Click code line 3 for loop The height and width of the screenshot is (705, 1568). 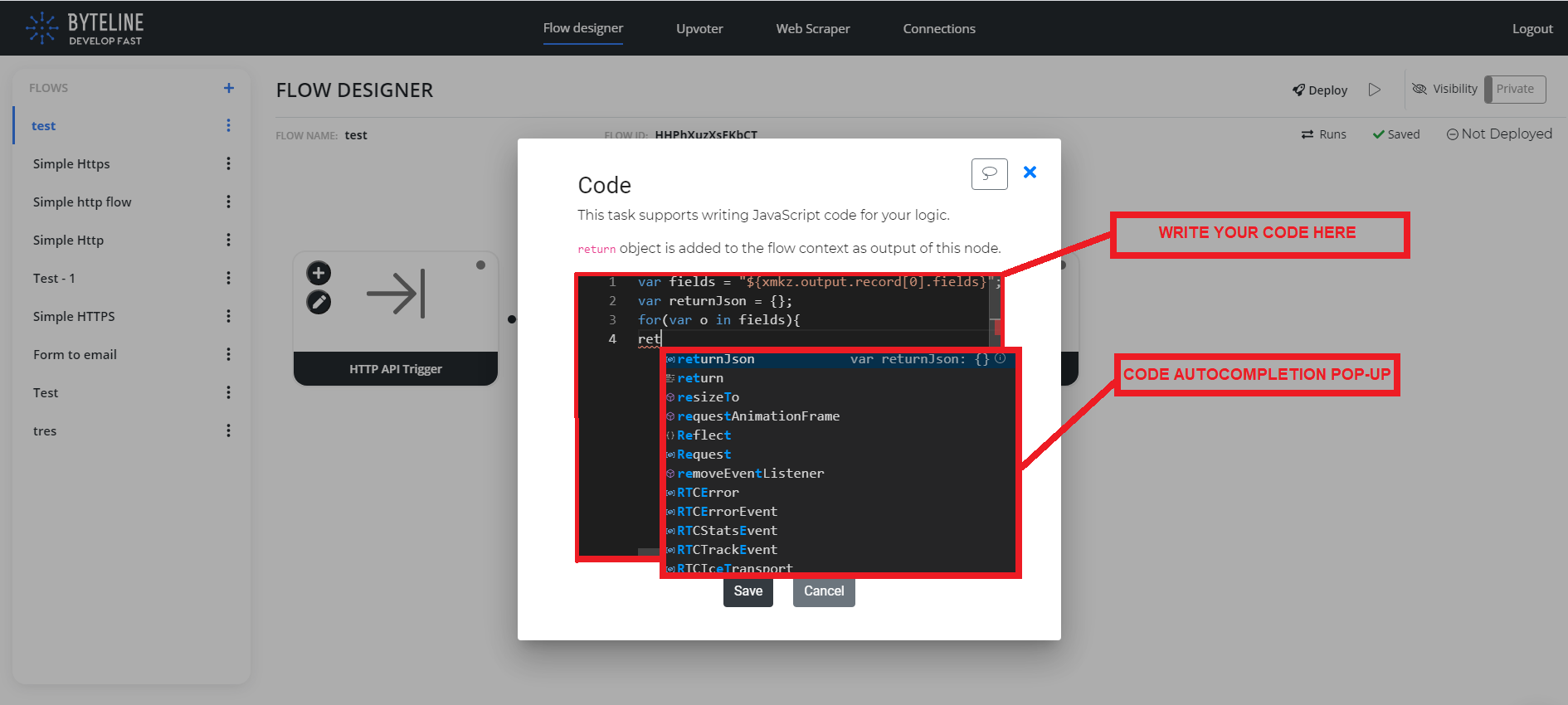pyautogui.click(x=718, y=320)
